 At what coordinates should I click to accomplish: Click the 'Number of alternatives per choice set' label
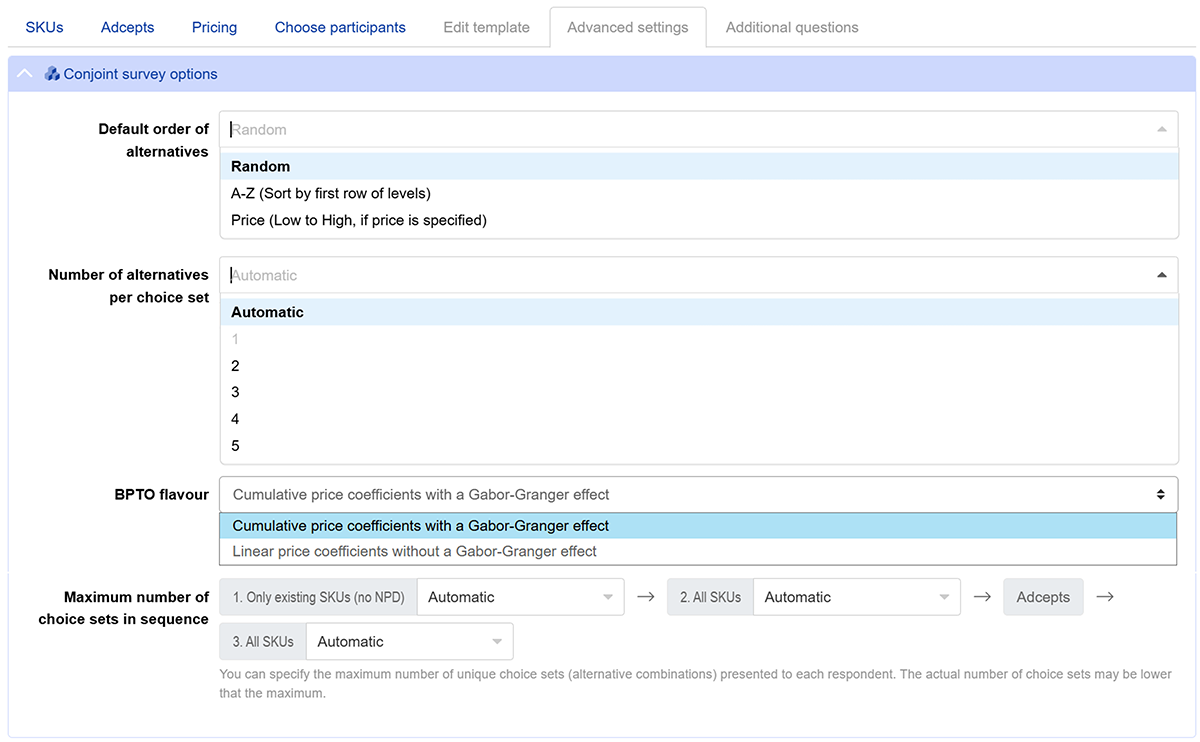point(129,286)
